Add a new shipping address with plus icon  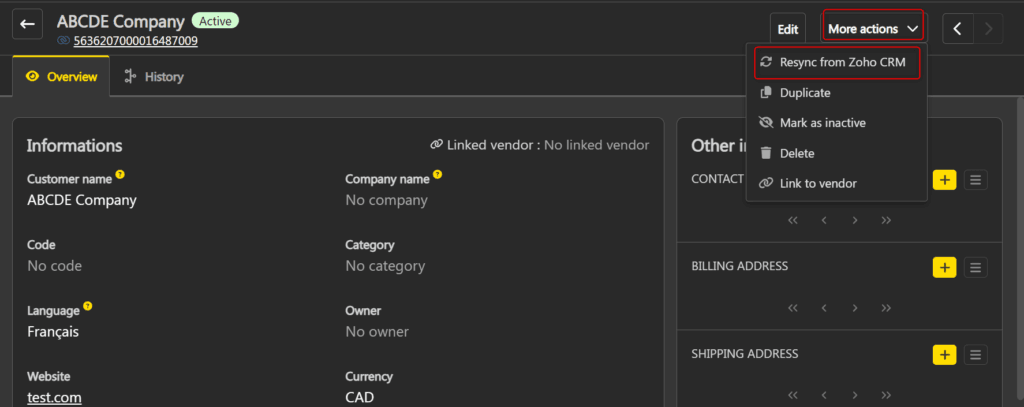point(944,355)
